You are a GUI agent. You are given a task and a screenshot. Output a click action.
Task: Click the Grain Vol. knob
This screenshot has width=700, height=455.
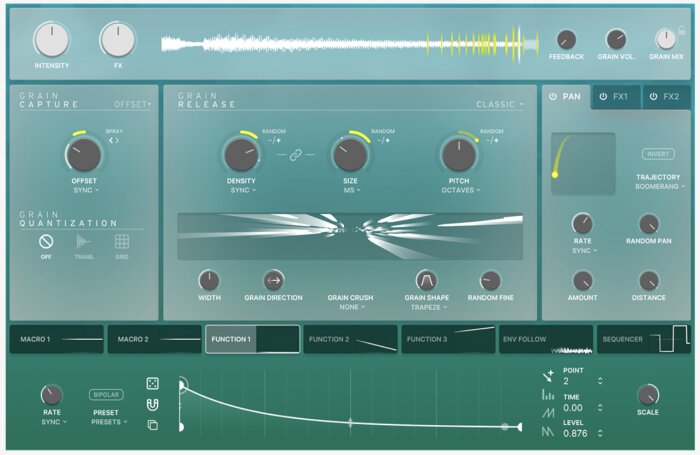[616, 40]
